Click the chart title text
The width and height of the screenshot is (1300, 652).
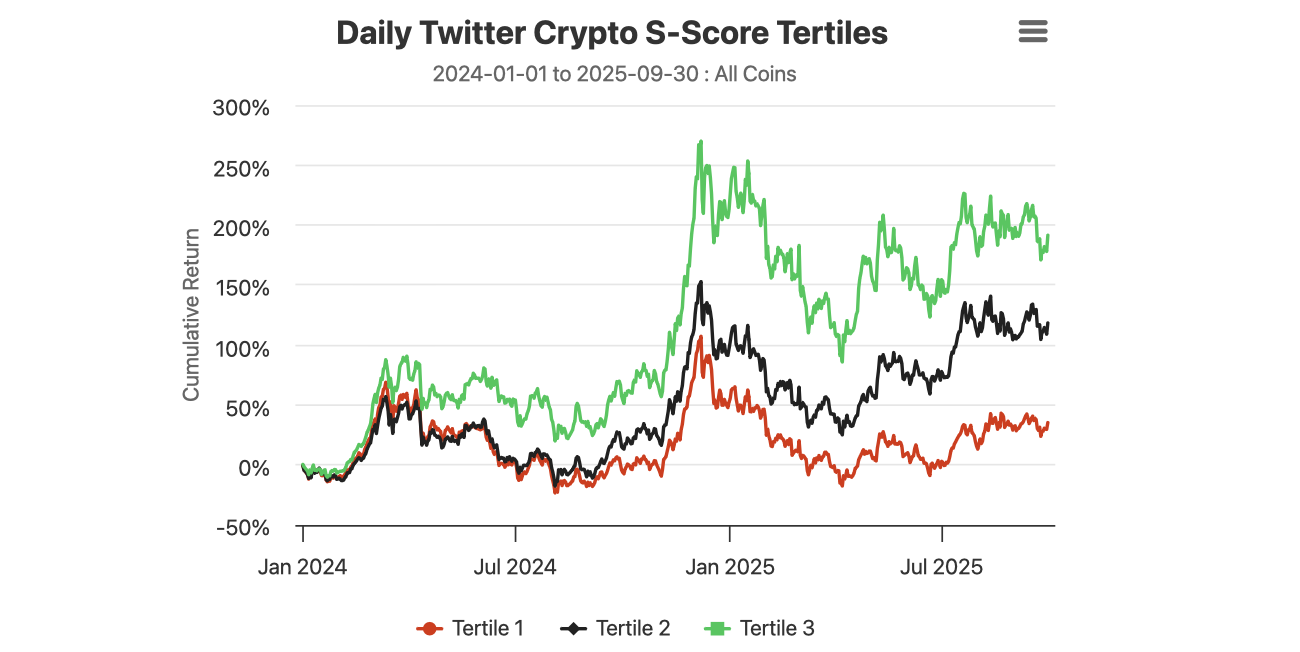(x=612, y=32)
